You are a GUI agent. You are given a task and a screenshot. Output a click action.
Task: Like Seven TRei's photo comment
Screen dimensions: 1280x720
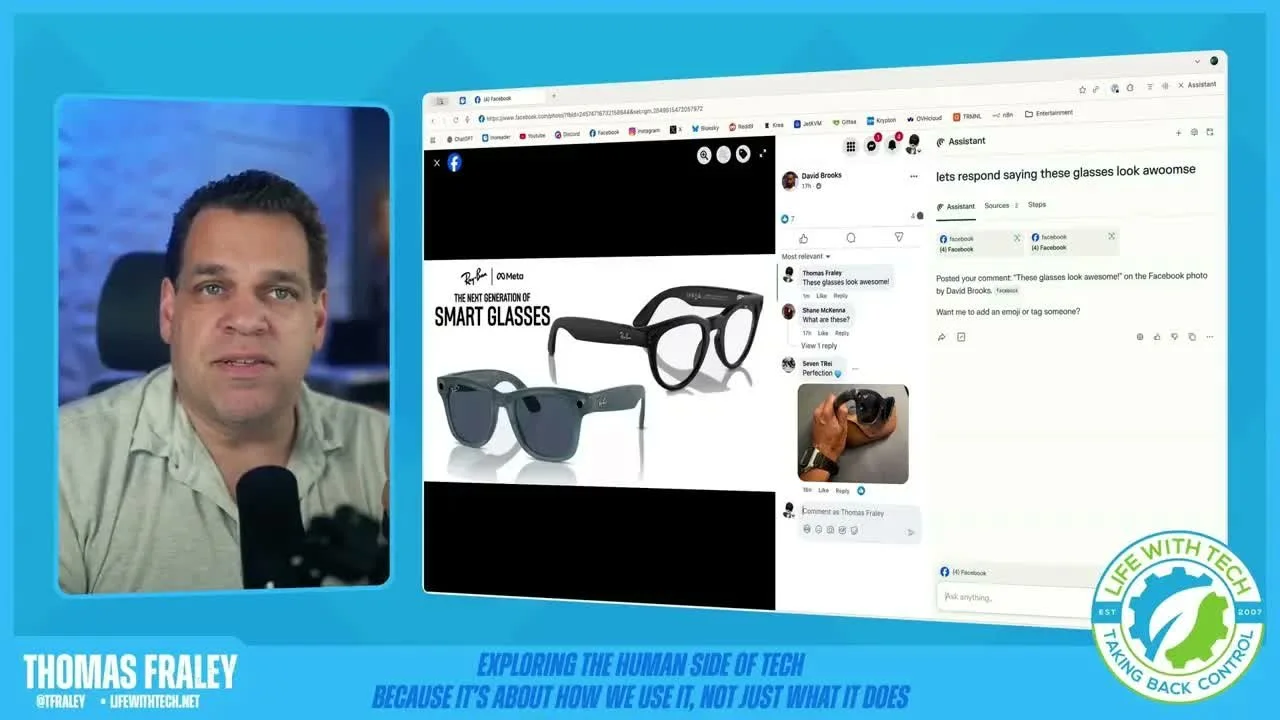[824, 490]
